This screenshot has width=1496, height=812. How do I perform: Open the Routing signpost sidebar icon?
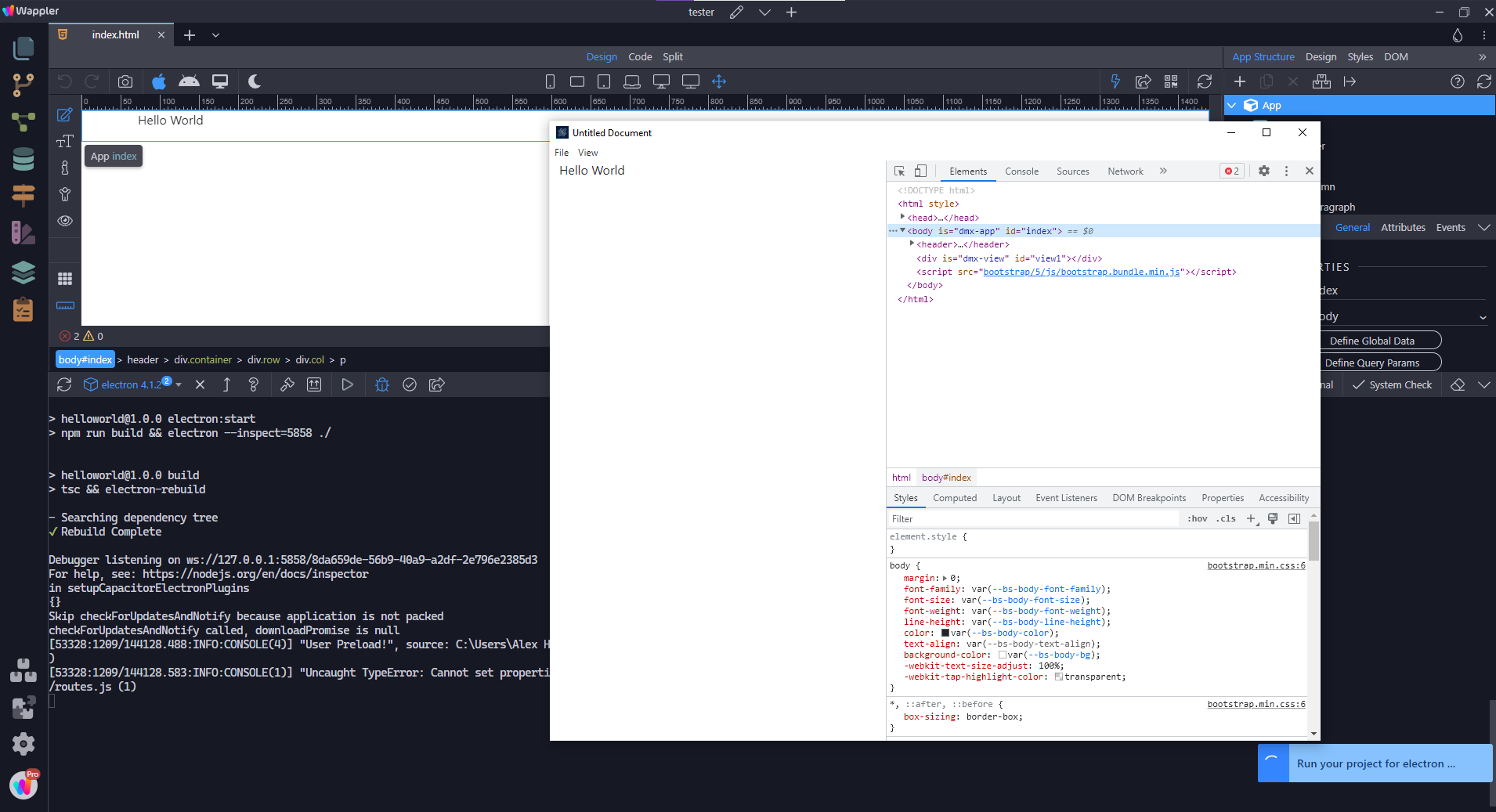click(x=23, y=195)
